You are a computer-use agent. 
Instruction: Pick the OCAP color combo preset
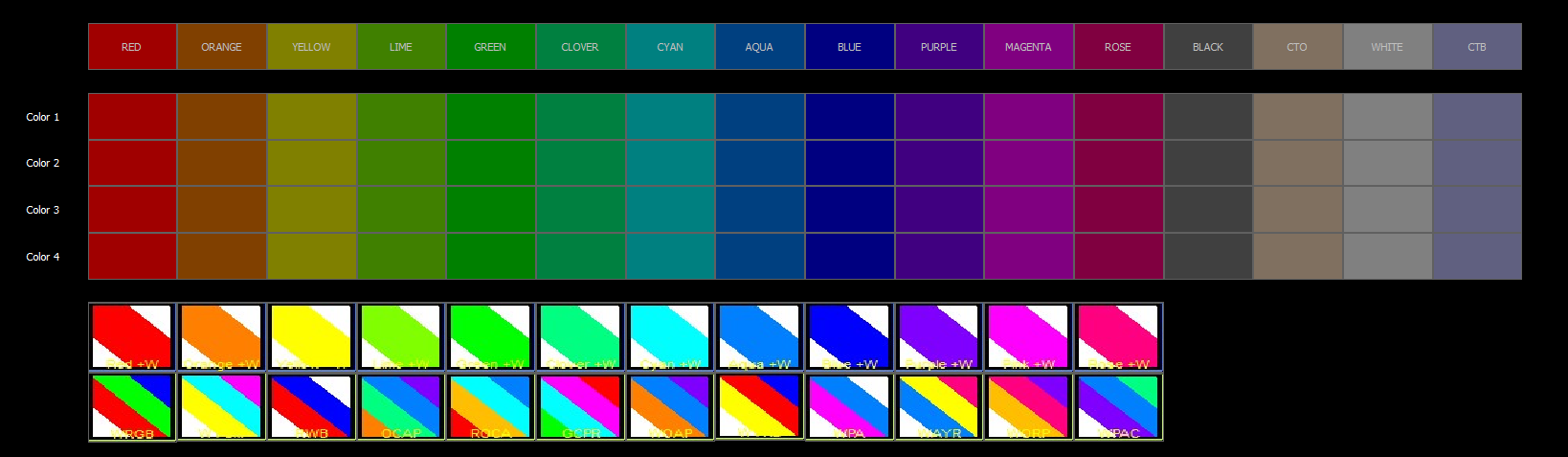401,406
